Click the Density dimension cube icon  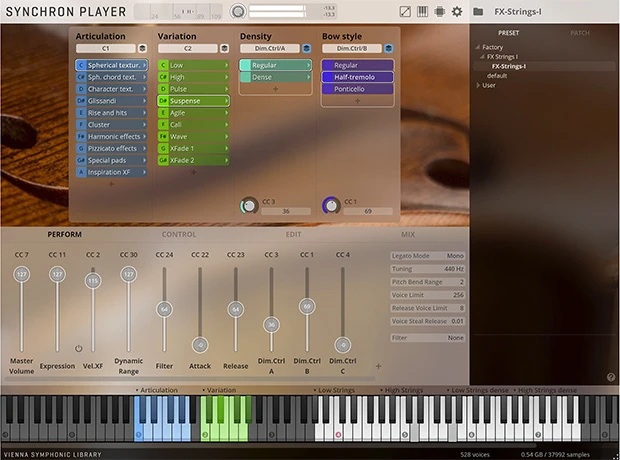click(306, 48)
